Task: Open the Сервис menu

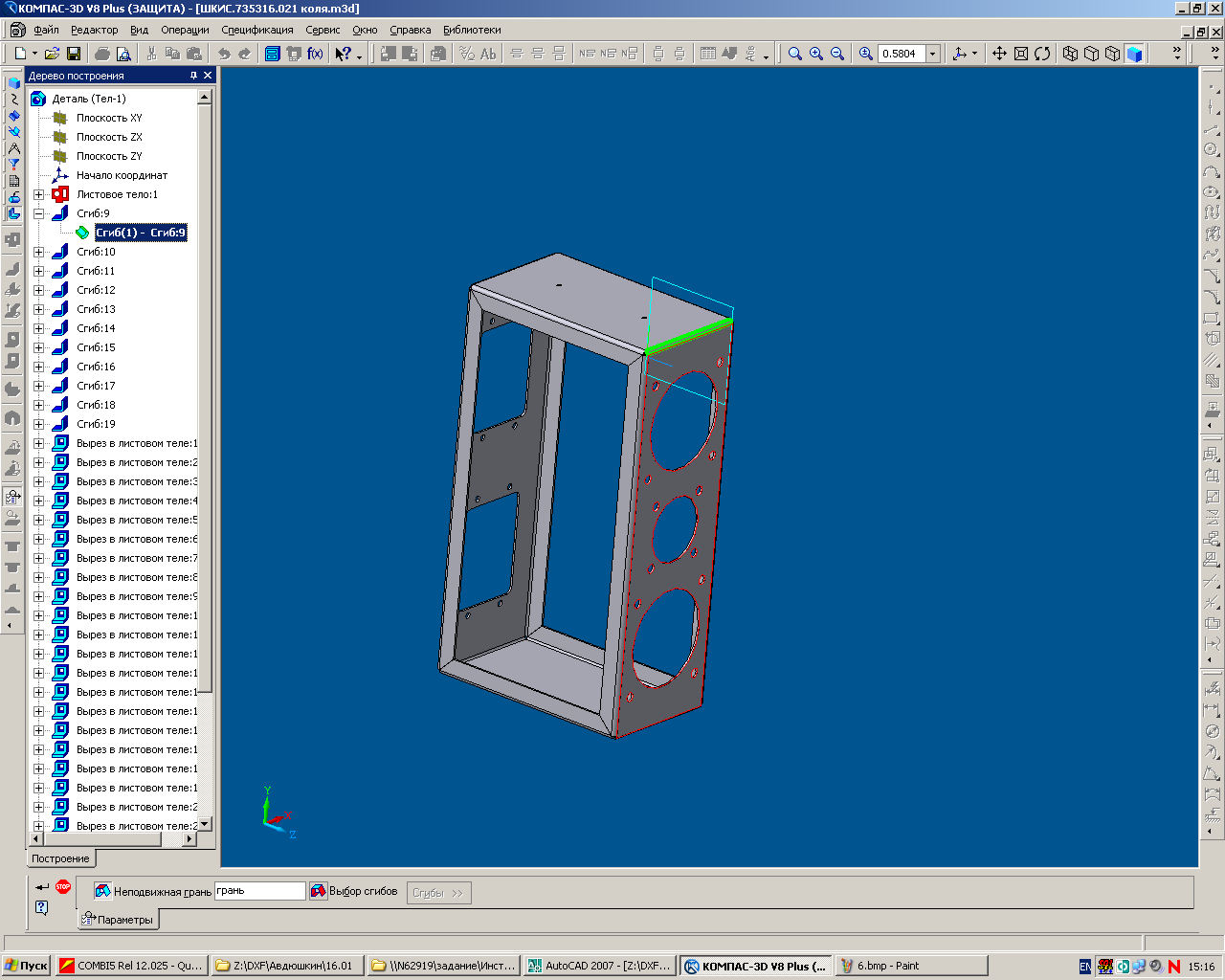Action: point(323,30)
